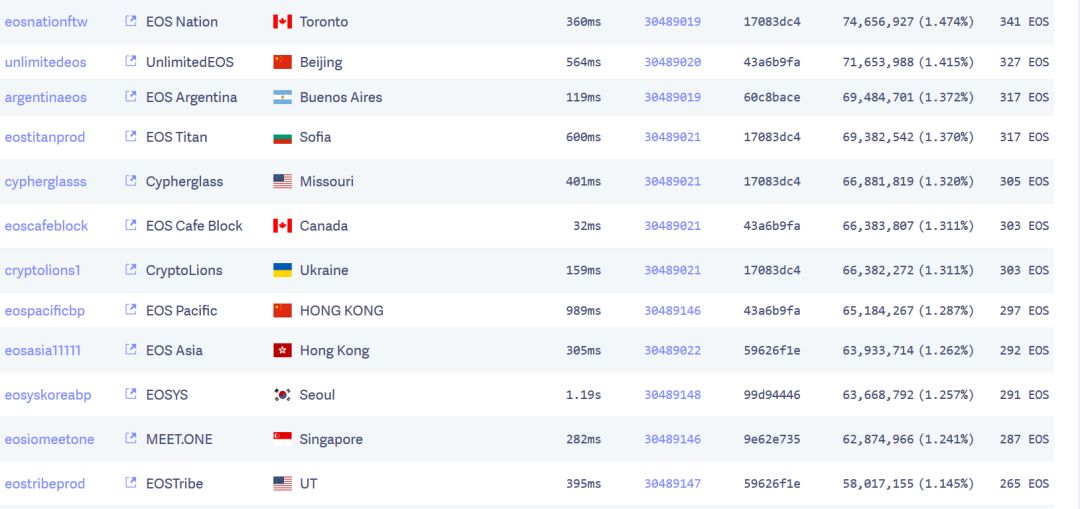Click the Canada flag in EOS Cafe Block row

(x=282, y=226)
